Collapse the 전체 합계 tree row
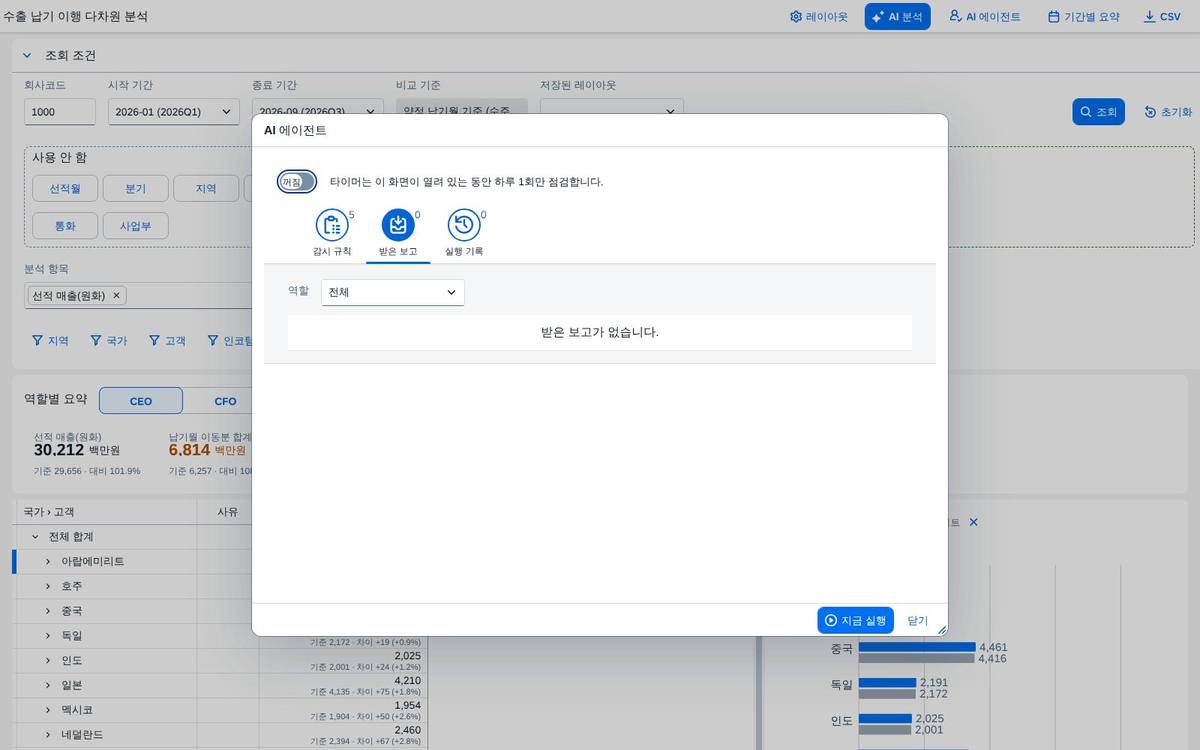This screenshot has width=1200, height=750. pos(35,537)
